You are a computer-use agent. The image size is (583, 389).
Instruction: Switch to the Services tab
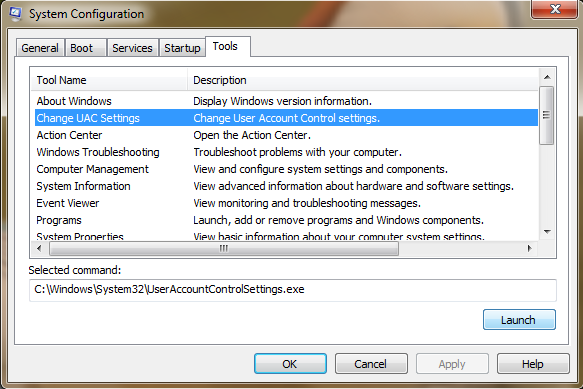tap(133, 48)
